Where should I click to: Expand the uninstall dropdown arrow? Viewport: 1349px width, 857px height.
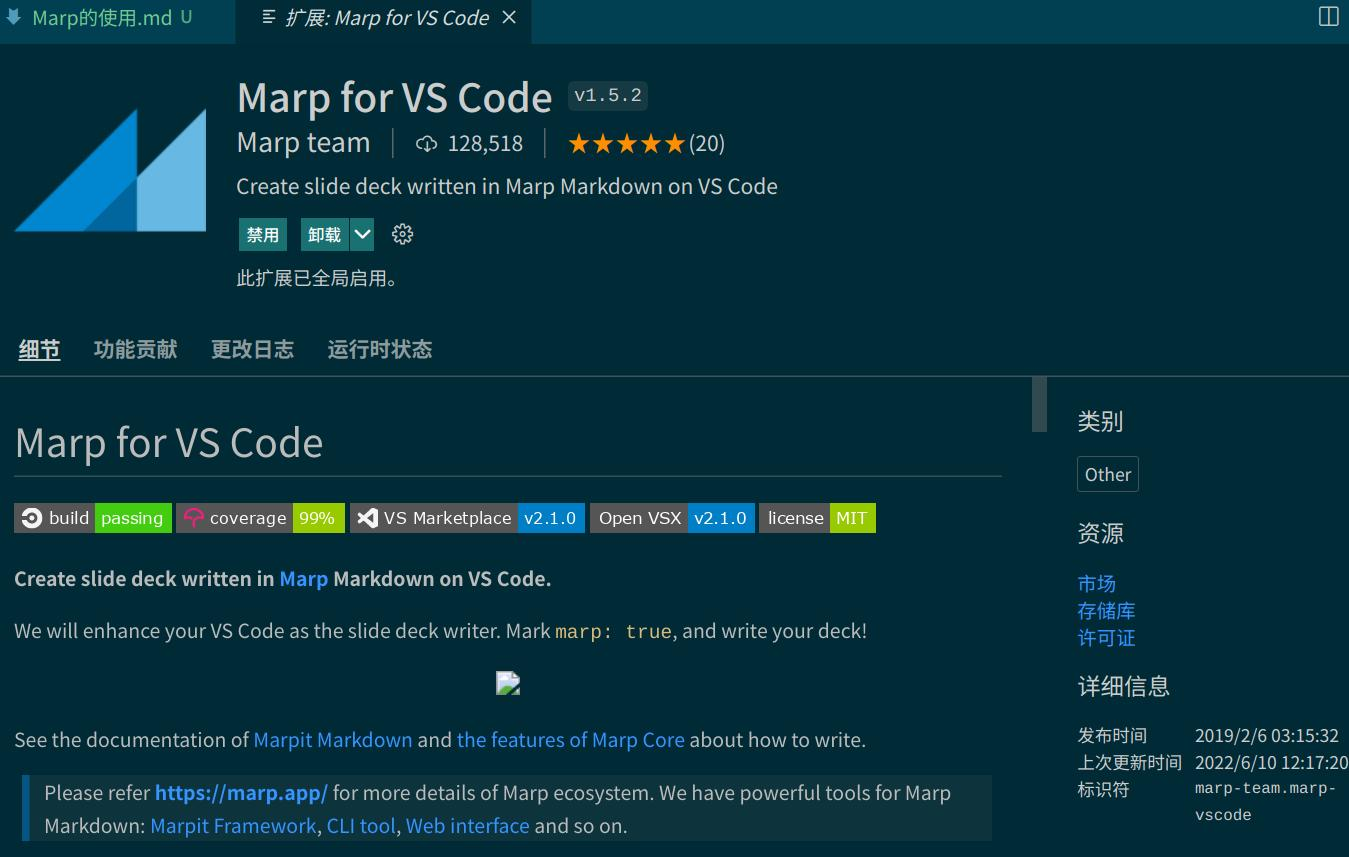coord(362,234)
